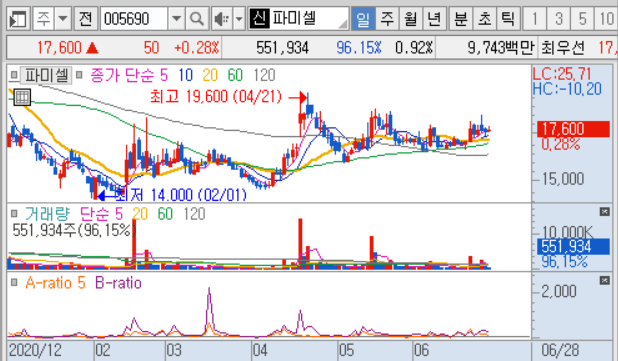The height and width of the screenshot is (361, 618).
Task: Click B-ratio indicator label
Action: [x=118, y=283]
